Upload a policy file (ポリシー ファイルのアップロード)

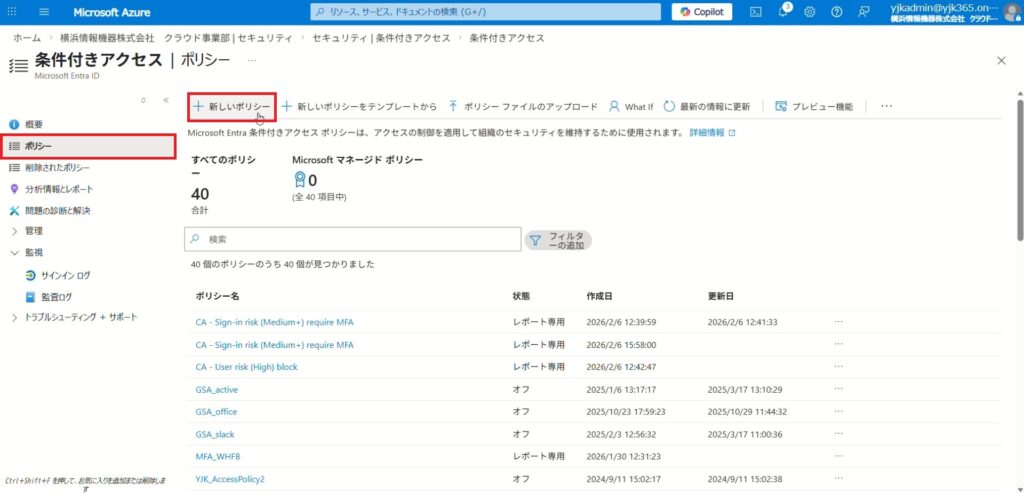coord(522,106)
